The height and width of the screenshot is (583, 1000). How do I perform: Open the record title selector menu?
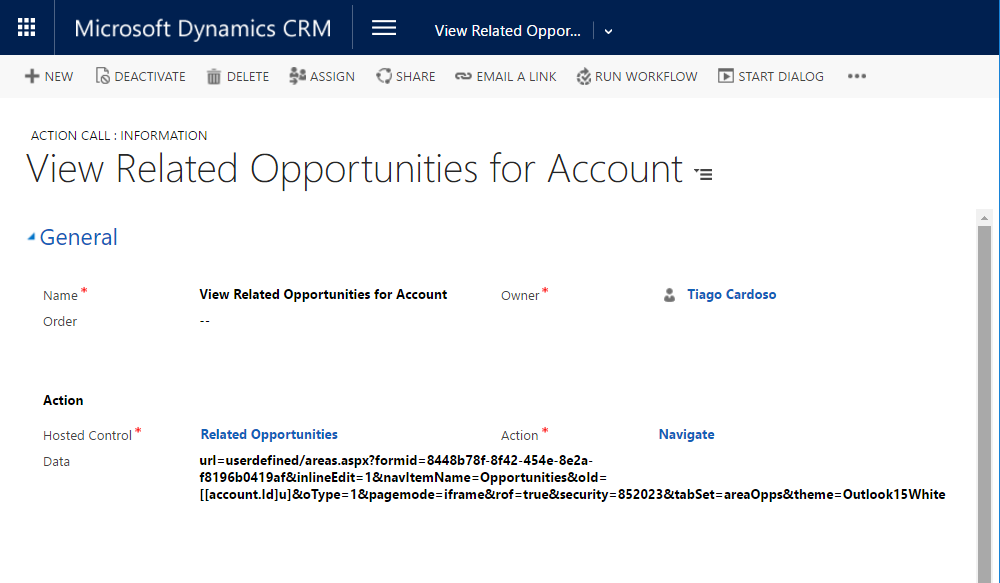[704, 174]
